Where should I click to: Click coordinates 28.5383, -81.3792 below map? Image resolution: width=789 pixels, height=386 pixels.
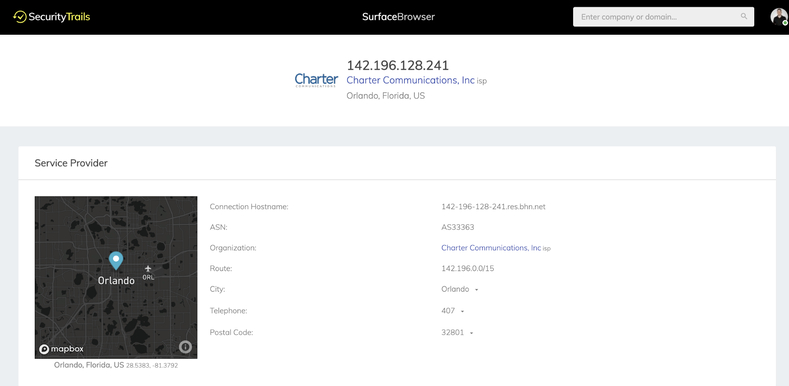(152, 365)
